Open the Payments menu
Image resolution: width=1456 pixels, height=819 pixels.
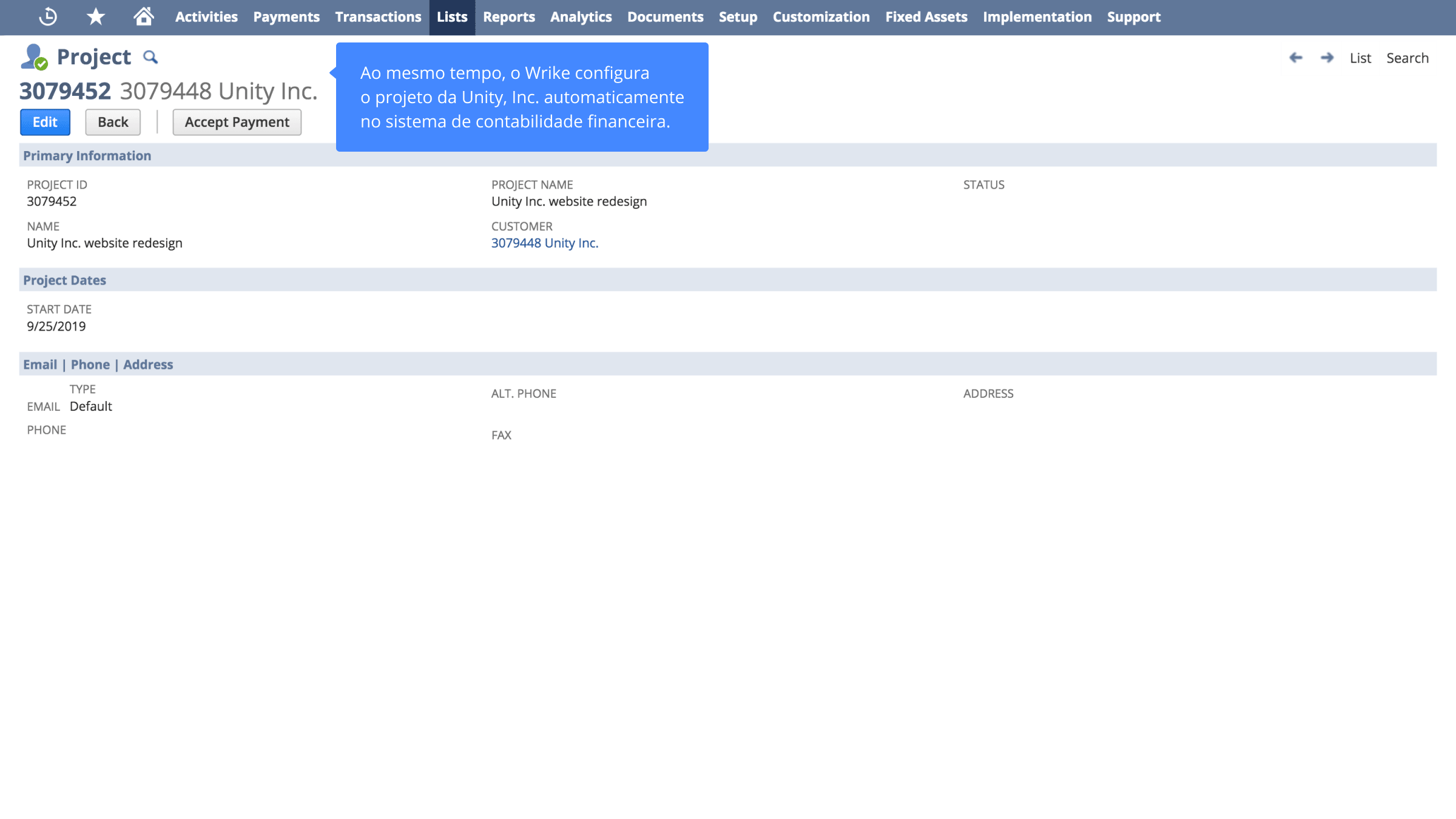click(286, 17)
